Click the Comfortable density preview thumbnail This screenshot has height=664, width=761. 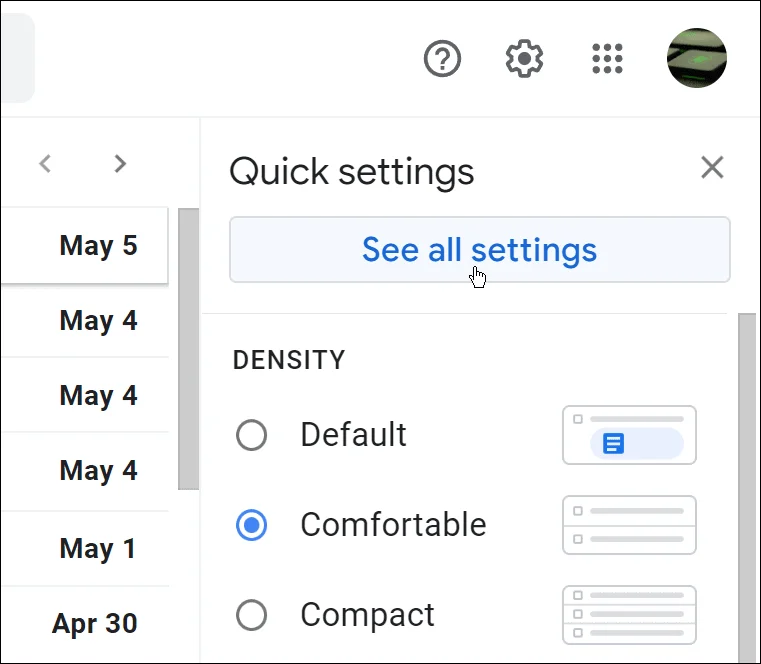[629, 525]
